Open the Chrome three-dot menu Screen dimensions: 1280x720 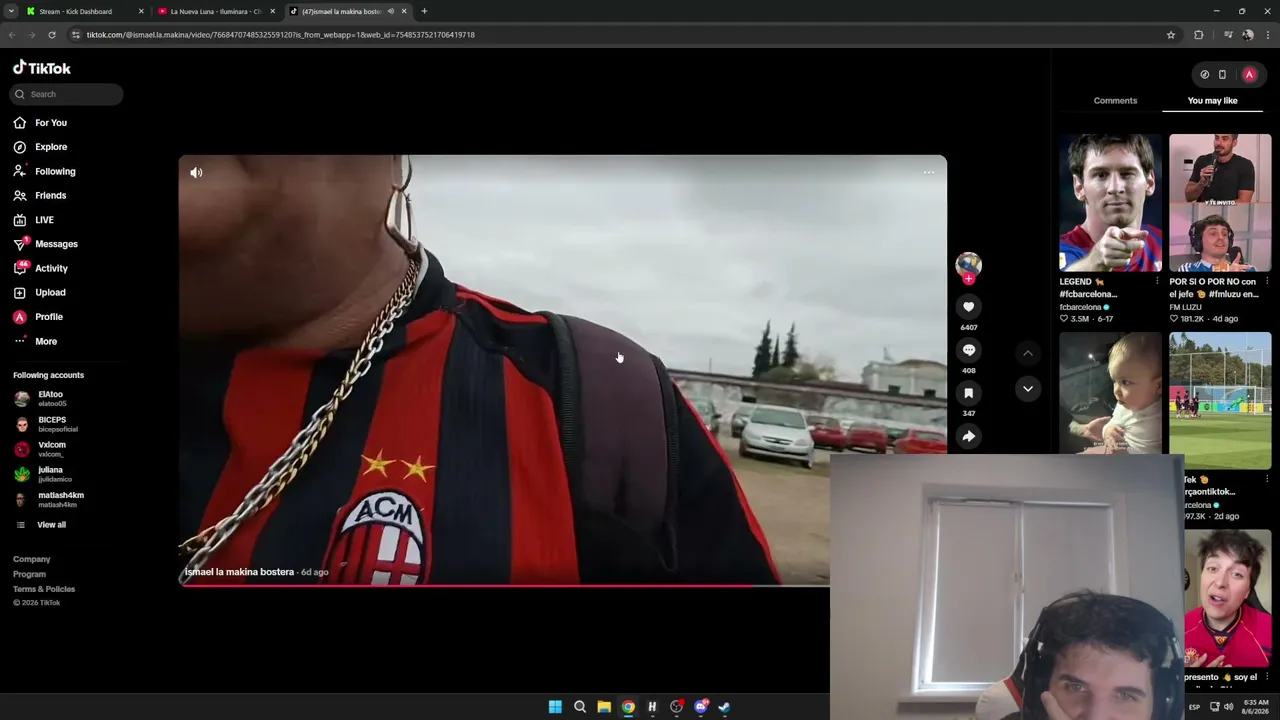(1267, 35)
